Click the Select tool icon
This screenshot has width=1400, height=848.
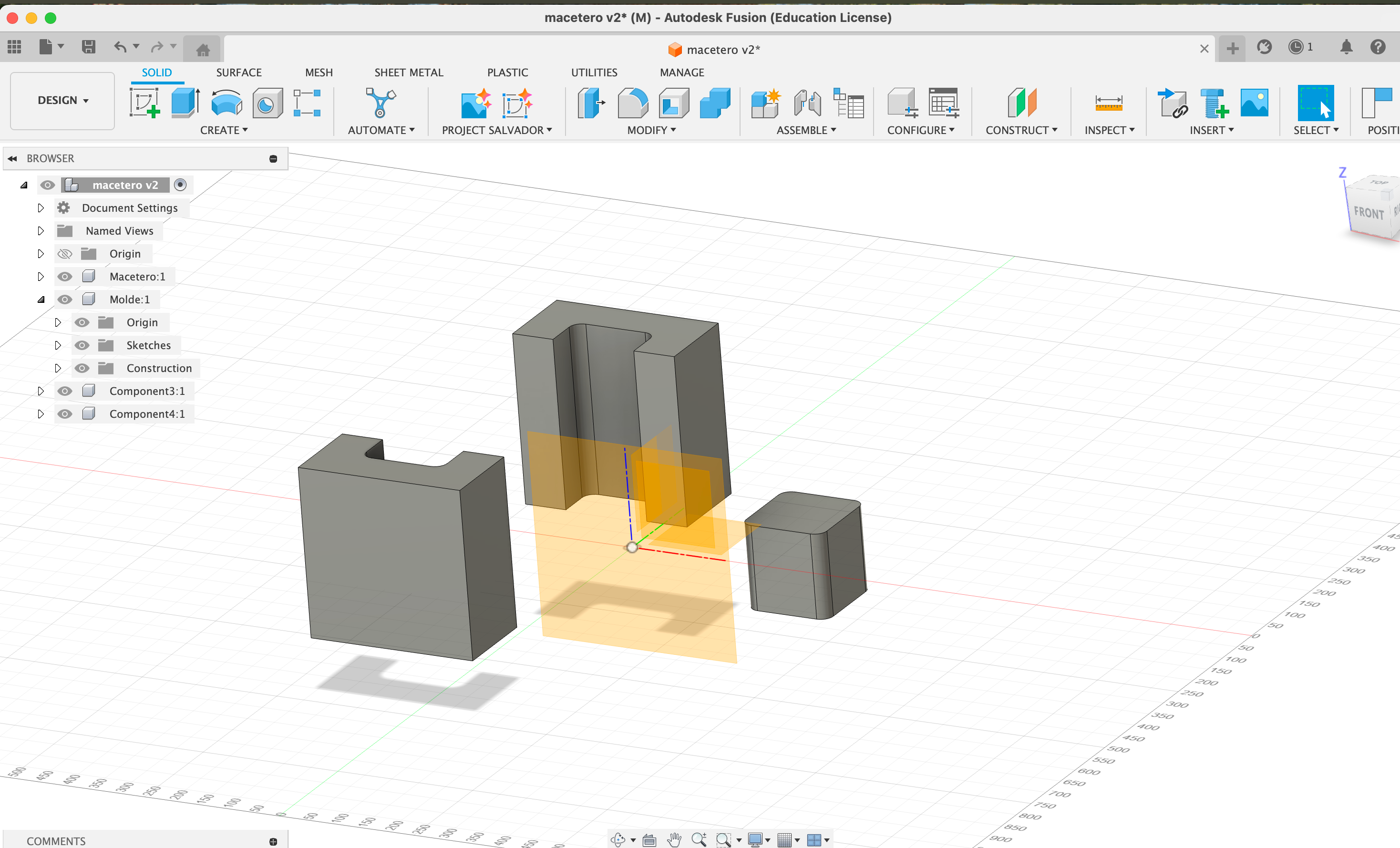tap(1315, 103)
